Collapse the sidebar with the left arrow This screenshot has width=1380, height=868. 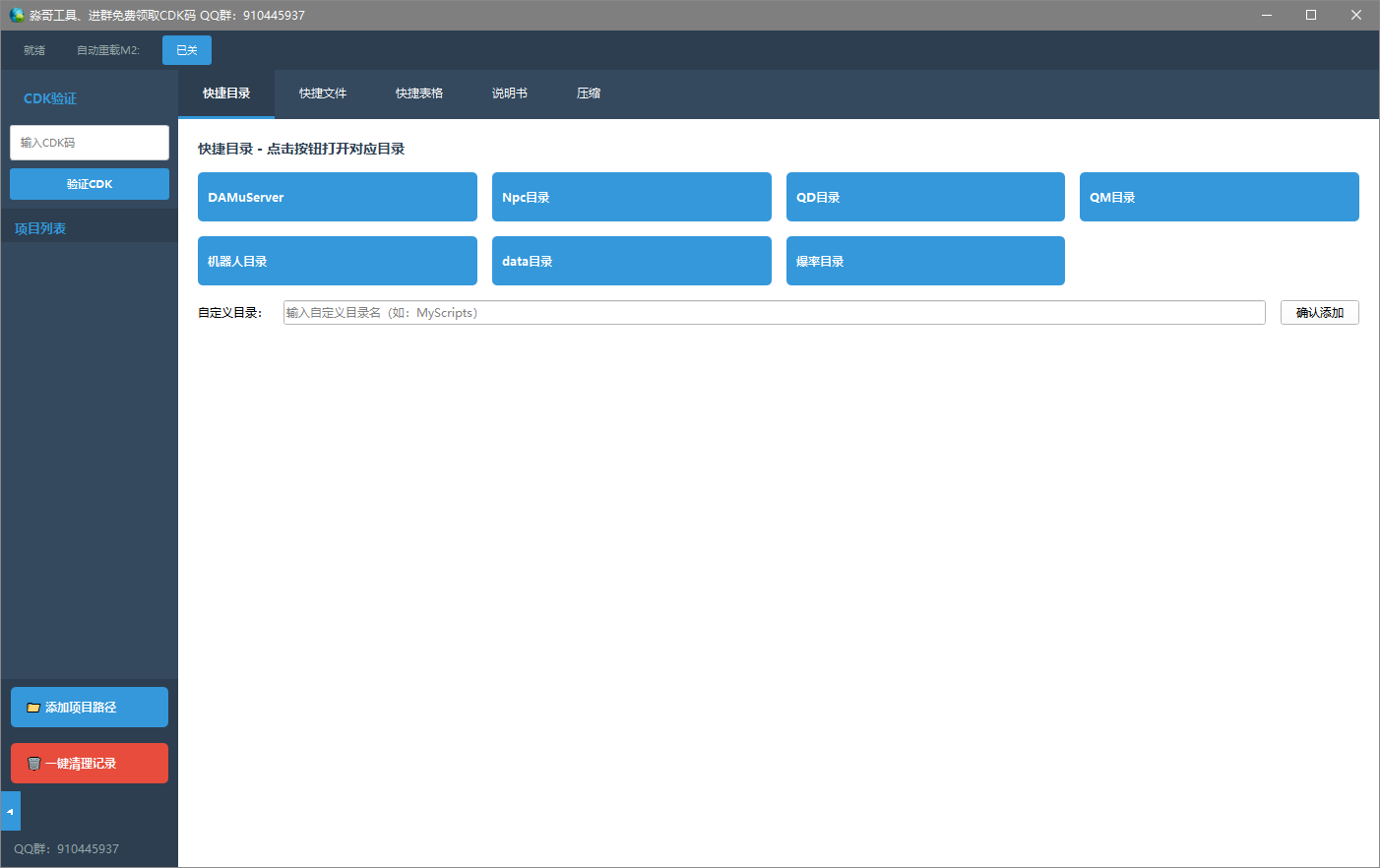pyautogui.click(x=10, y=812)
